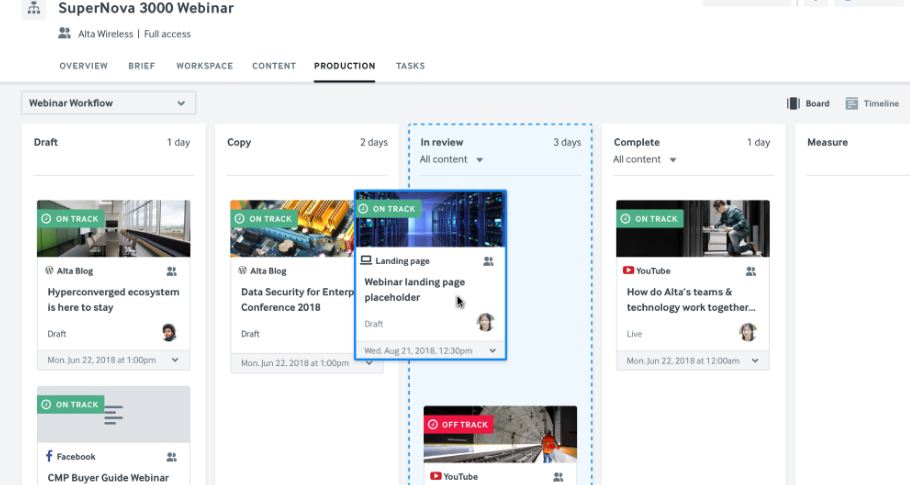This screenshot has height=485, width=910.
Task: Click ON TRACK badge on the Complete column card
Action: [x=649, y=219]
